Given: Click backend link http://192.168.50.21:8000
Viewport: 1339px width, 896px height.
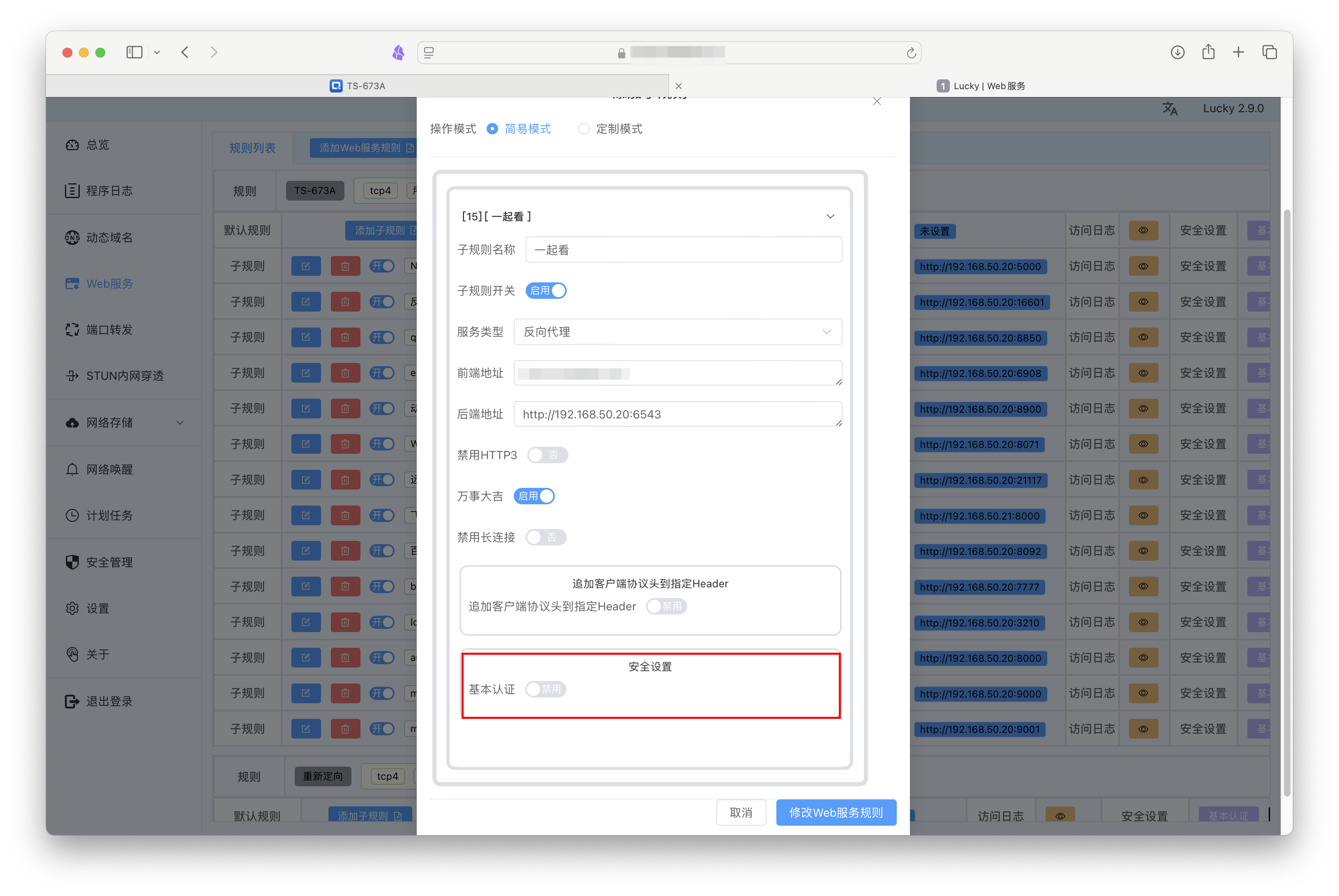Looking at the screenshot, I should 980,516.
